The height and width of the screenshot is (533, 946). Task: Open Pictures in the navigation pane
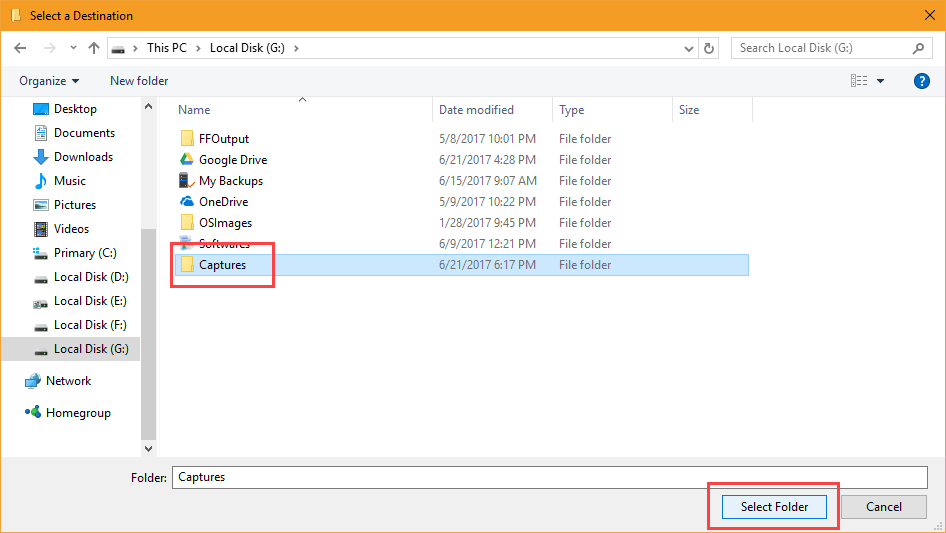point(74,205)
